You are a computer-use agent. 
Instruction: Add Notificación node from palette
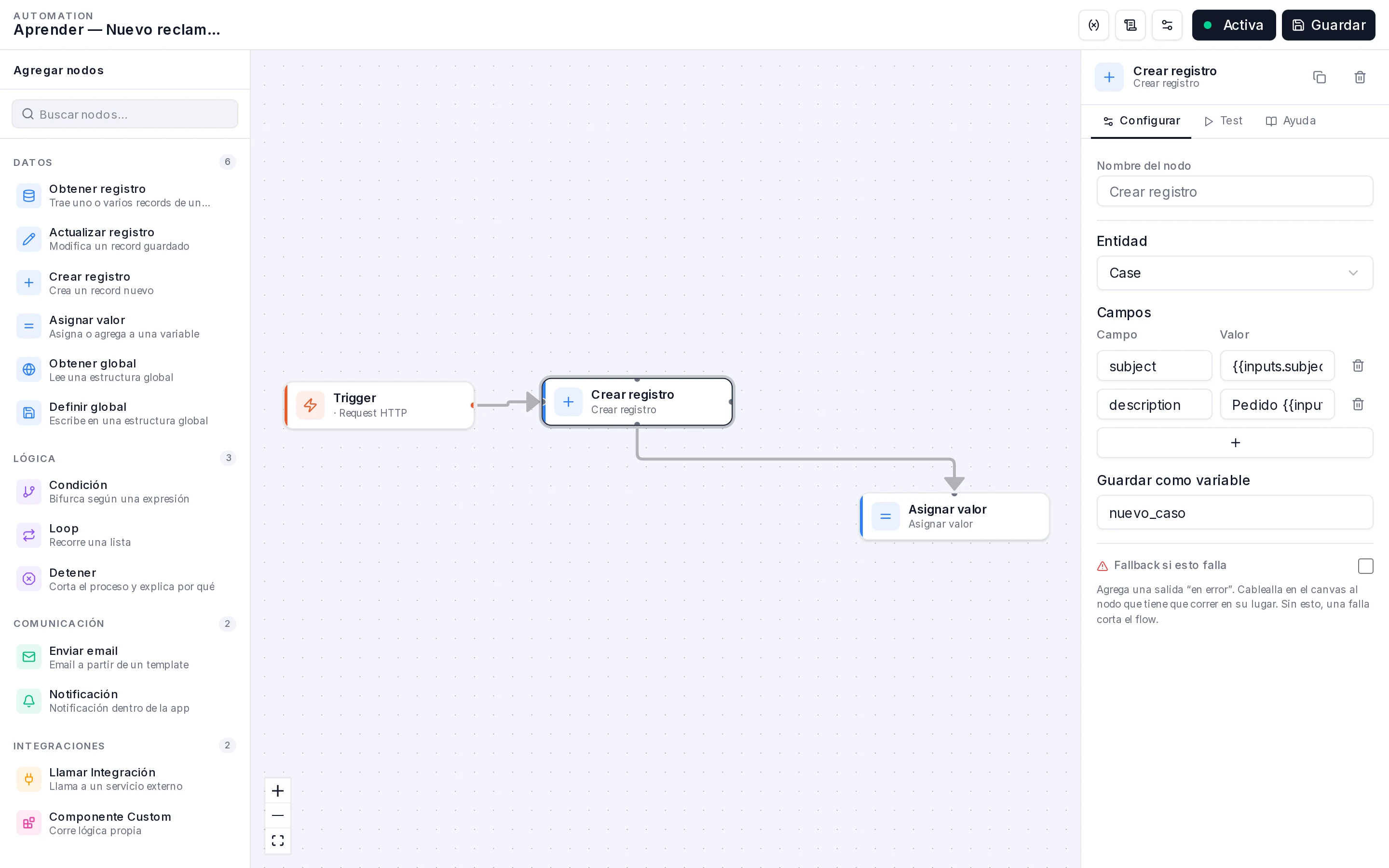click(125, 701)
